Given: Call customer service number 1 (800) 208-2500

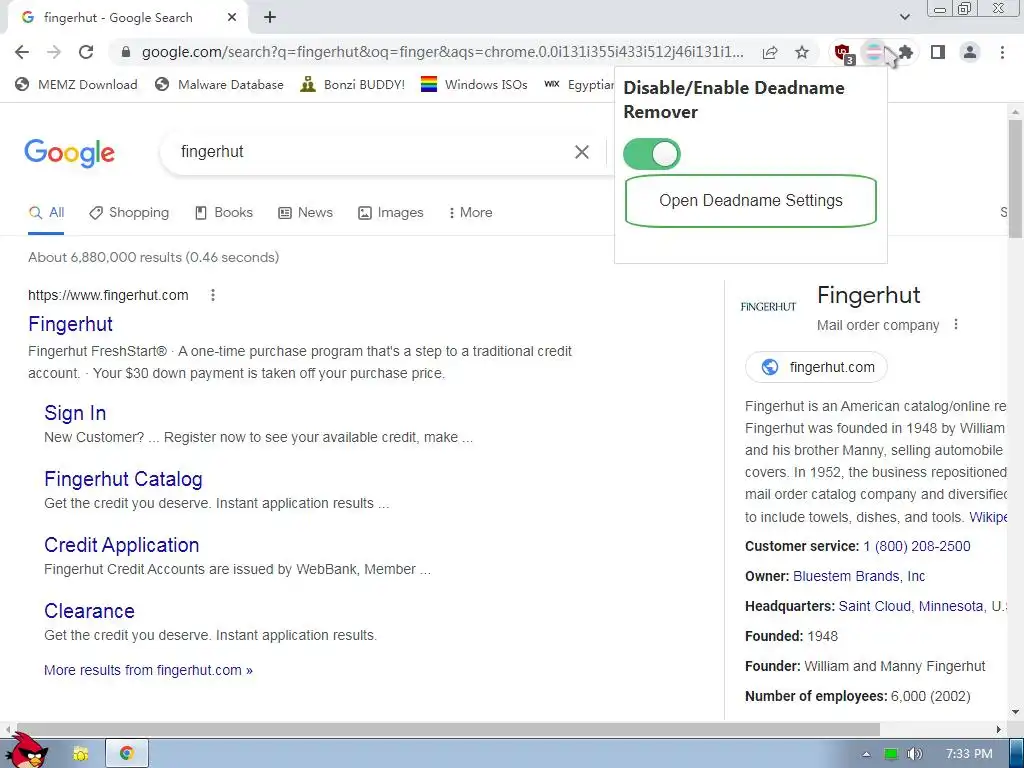Looking at the screenshot, I should (917, 547).
